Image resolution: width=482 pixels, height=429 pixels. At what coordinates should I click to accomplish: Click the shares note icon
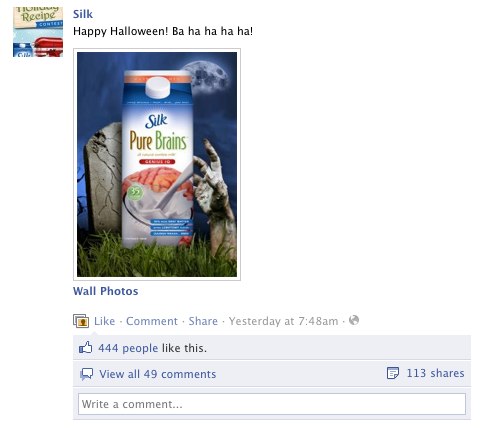coord(393,373)
